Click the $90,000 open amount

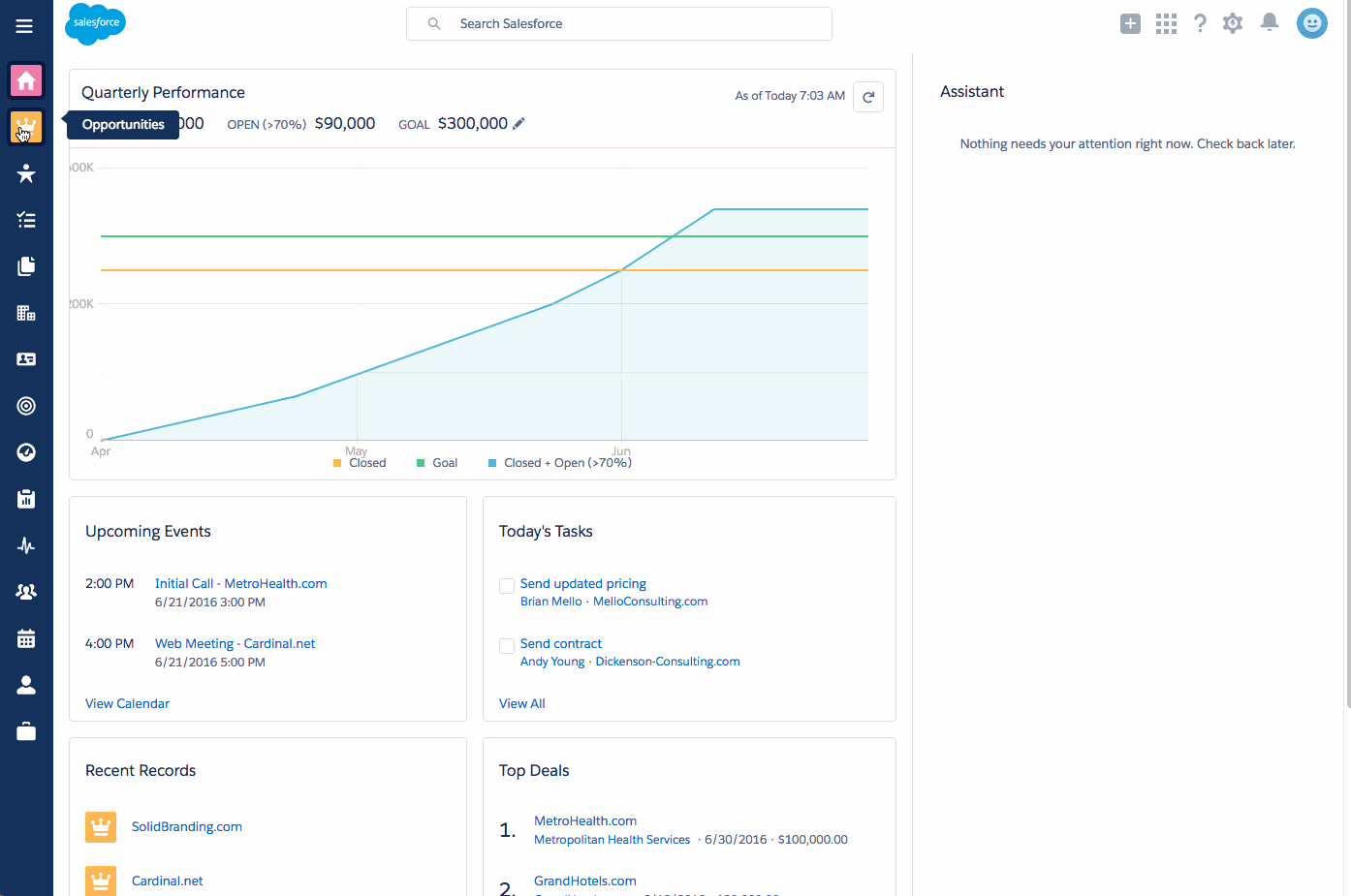tap(345, 123)
